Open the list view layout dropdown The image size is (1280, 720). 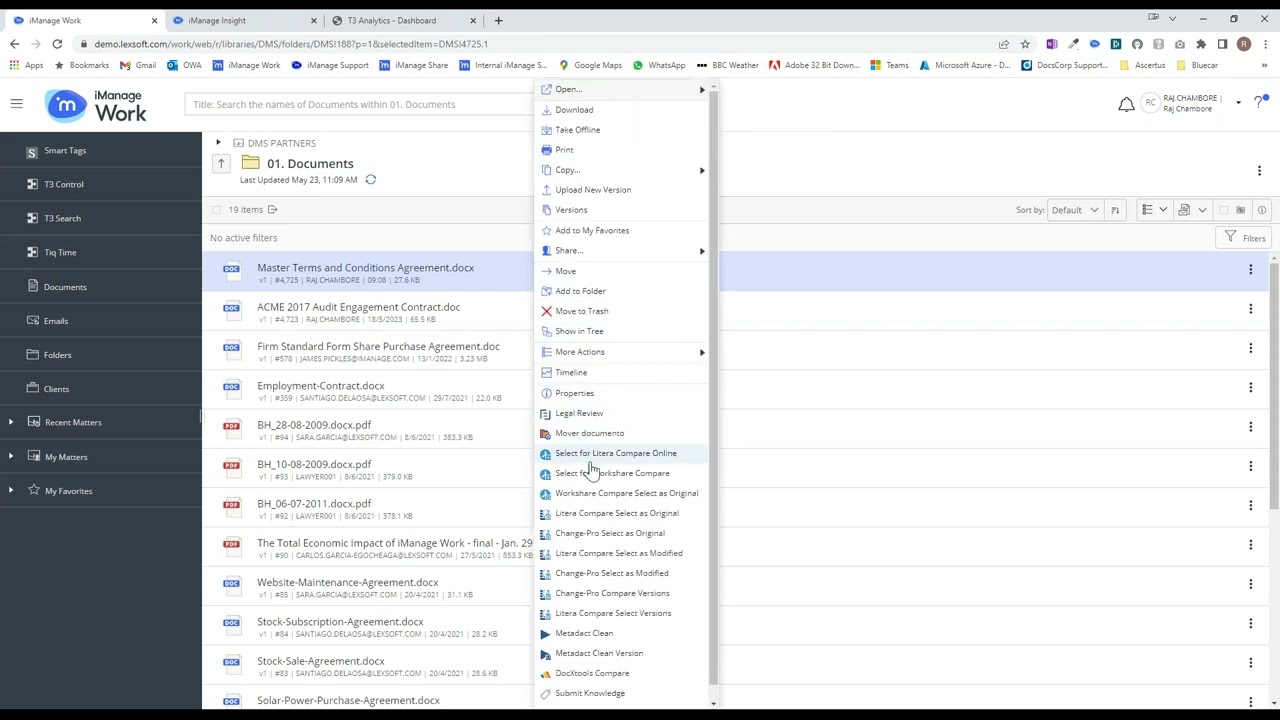[x=1154, y=210]
